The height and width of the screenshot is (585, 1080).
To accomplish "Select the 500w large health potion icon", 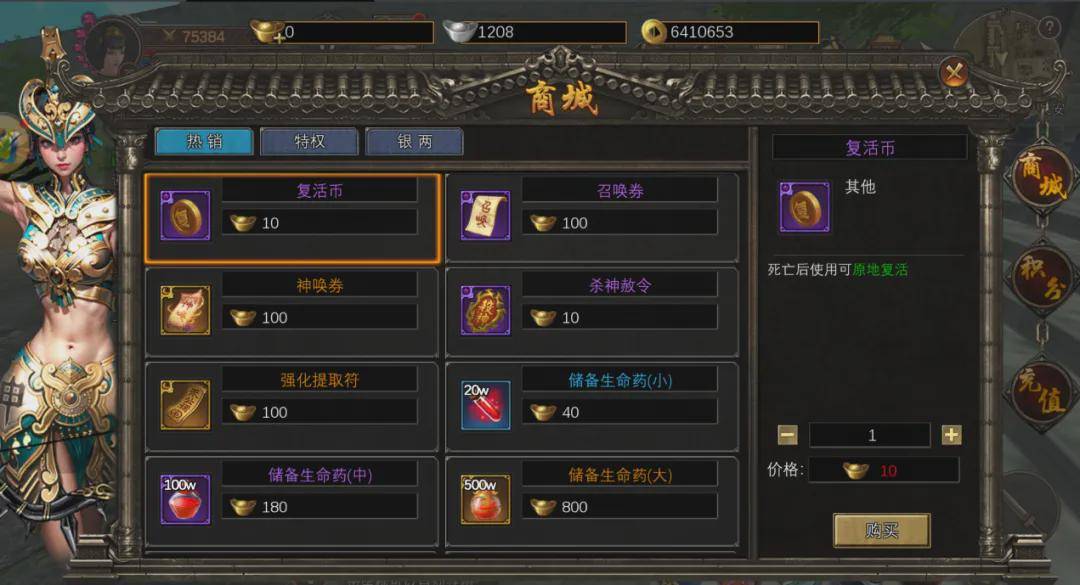I will (486, 500).
